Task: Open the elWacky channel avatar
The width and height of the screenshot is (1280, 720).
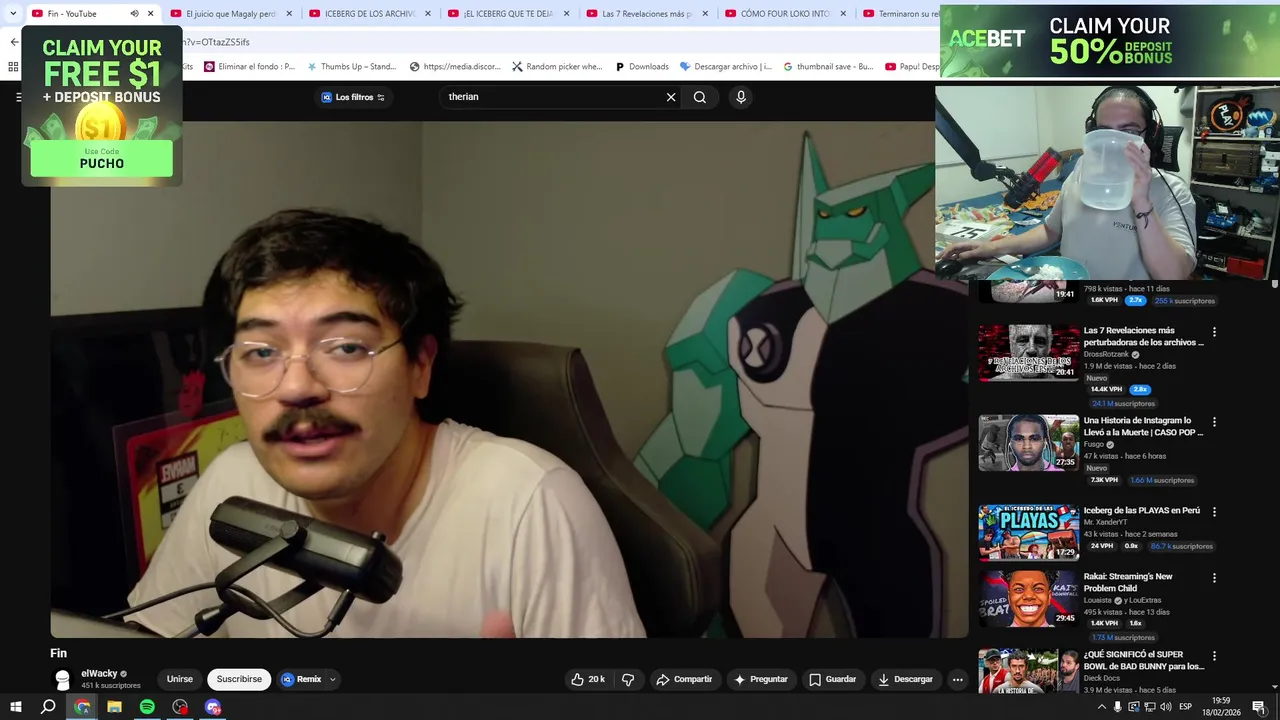Action: click(63, 679)
